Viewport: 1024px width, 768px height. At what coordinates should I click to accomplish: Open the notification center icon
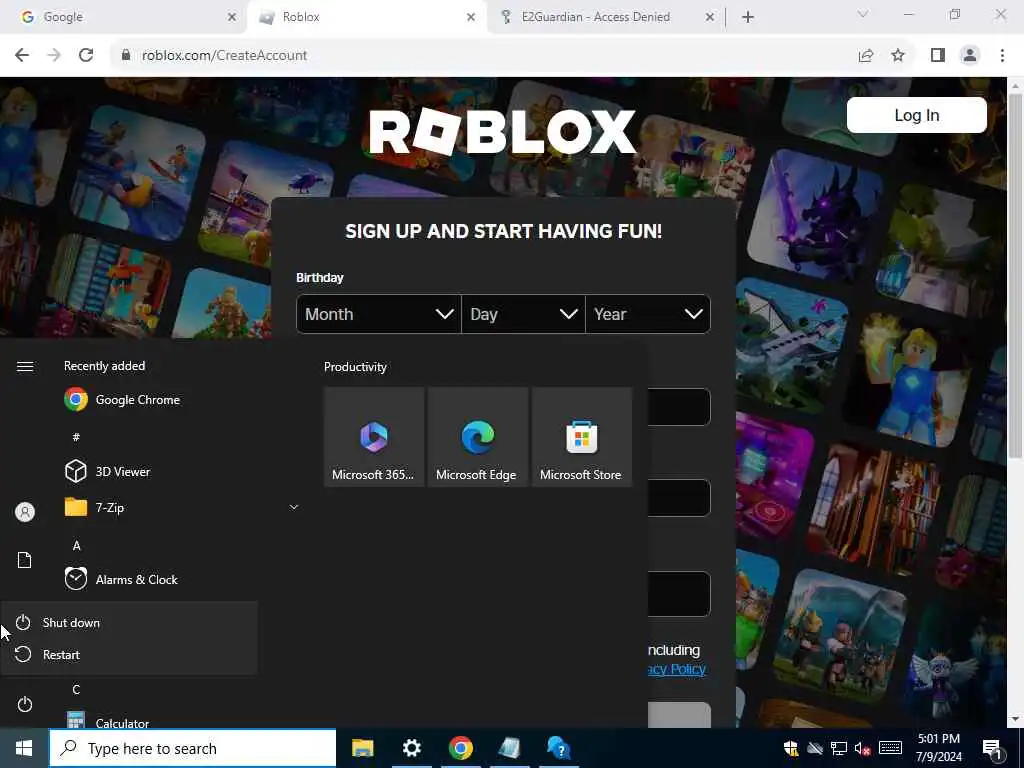click(x=993, y=749)
